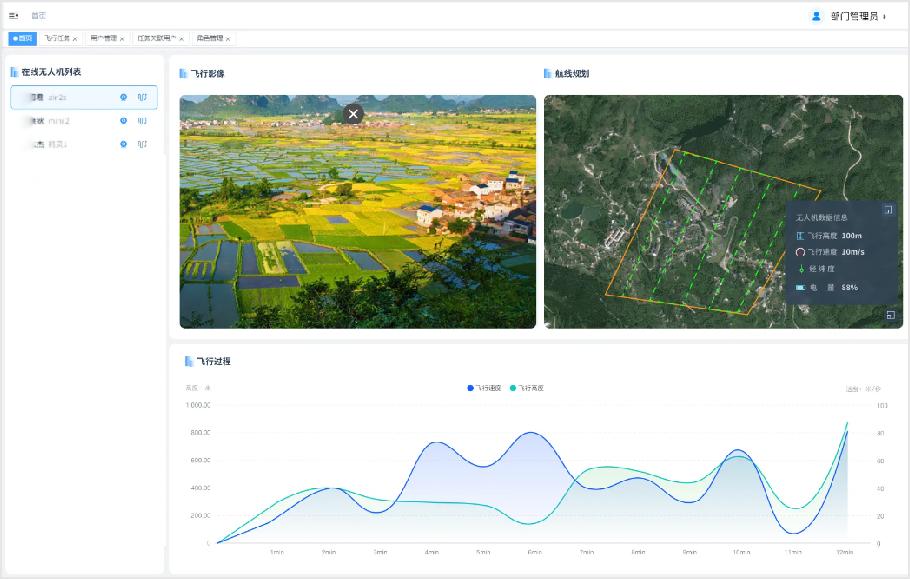Image resolution: width=910 pixels, height=579 pixels.
Task: Click the location icon for drone air2s
Action: 124,97
